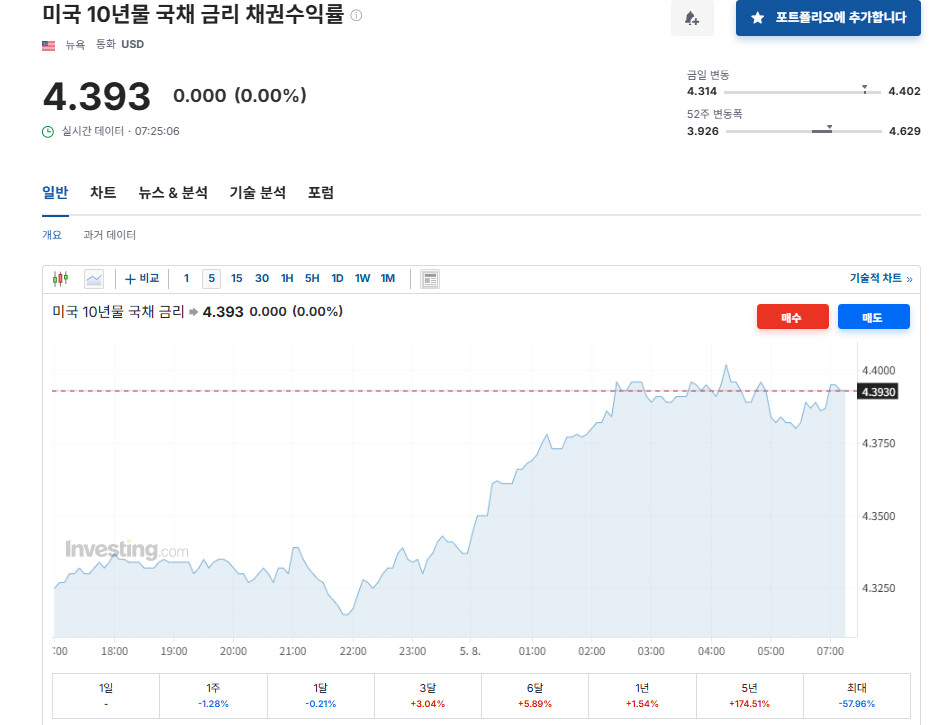Select the 1H interval
Screen dimensions: 937x725
pyautogui.click(x=287, y=279)
